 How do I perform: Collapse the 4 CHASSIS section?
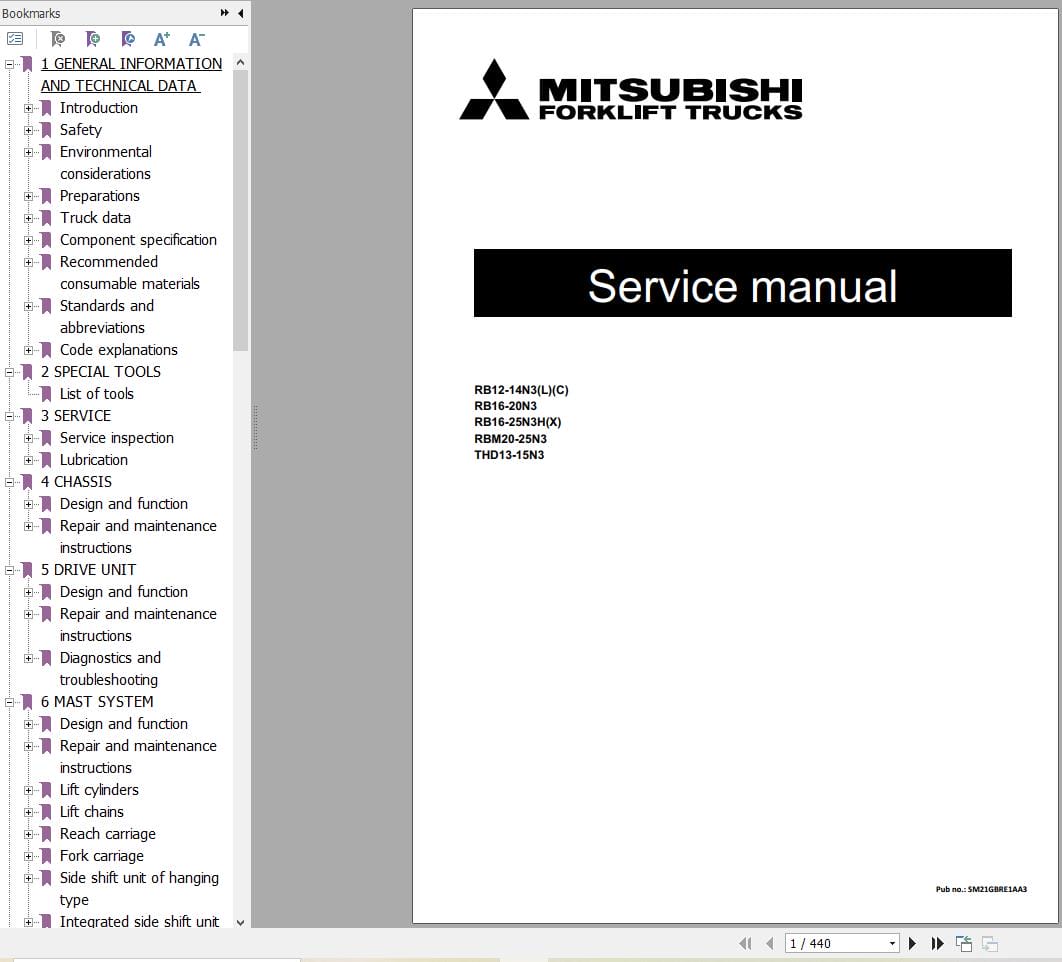pos(9,482)
